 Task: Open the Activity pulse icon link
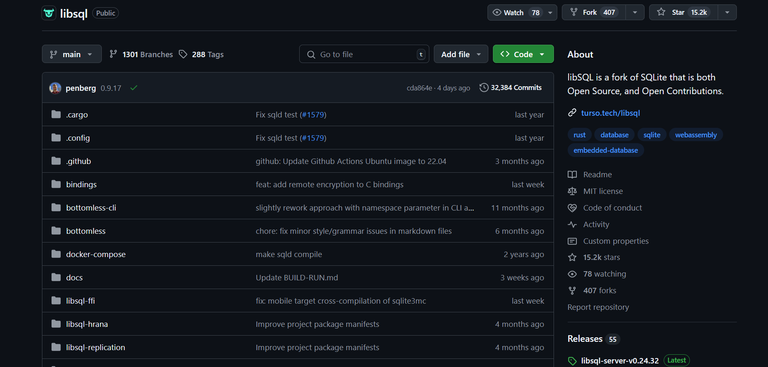click(572, 225)
